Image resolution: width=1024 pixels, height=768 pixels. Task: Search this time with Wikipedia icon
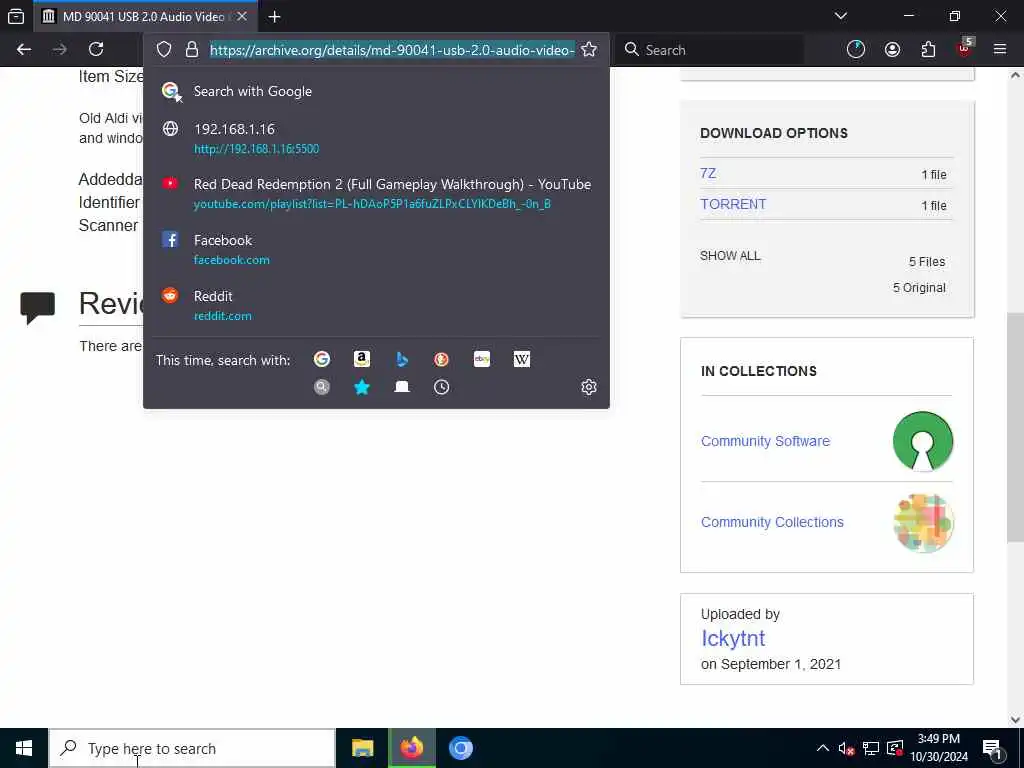522,359
